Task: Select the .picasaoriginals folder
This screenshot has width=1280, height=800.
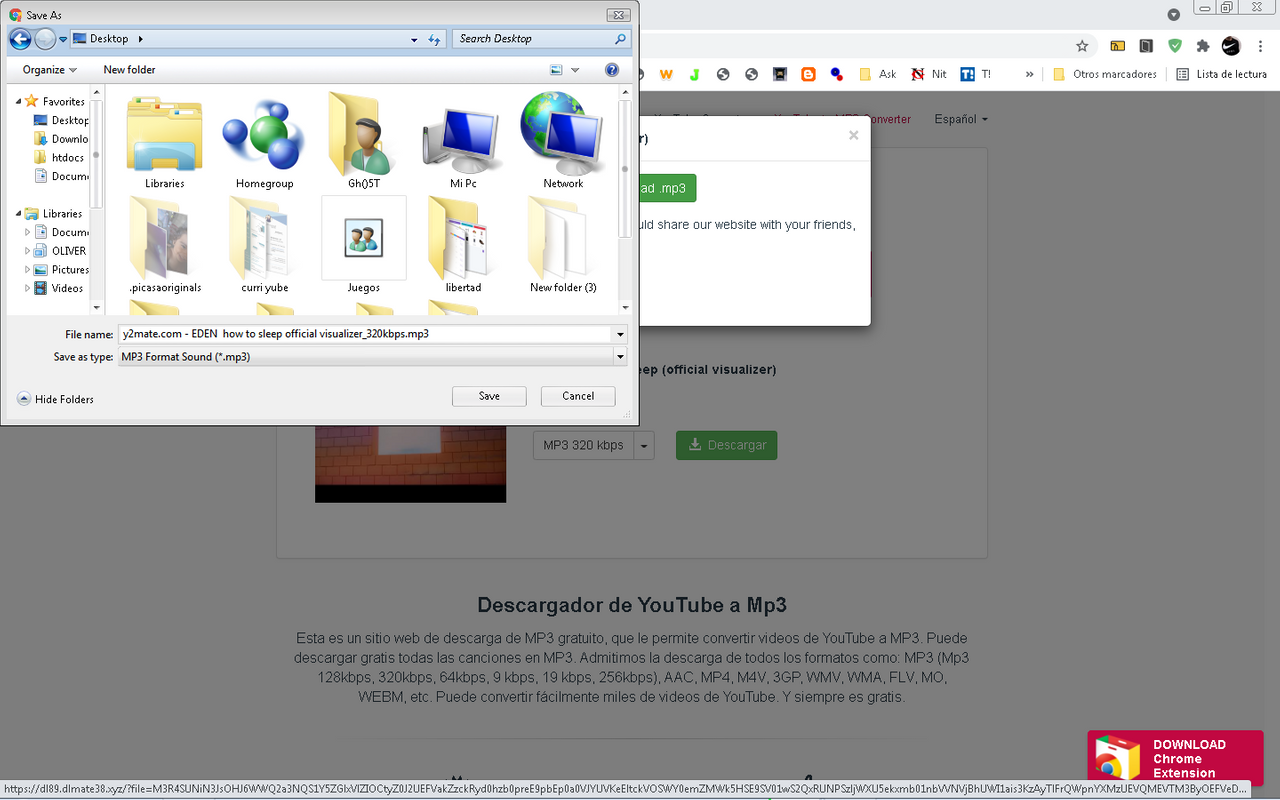Action: point(165,245)
